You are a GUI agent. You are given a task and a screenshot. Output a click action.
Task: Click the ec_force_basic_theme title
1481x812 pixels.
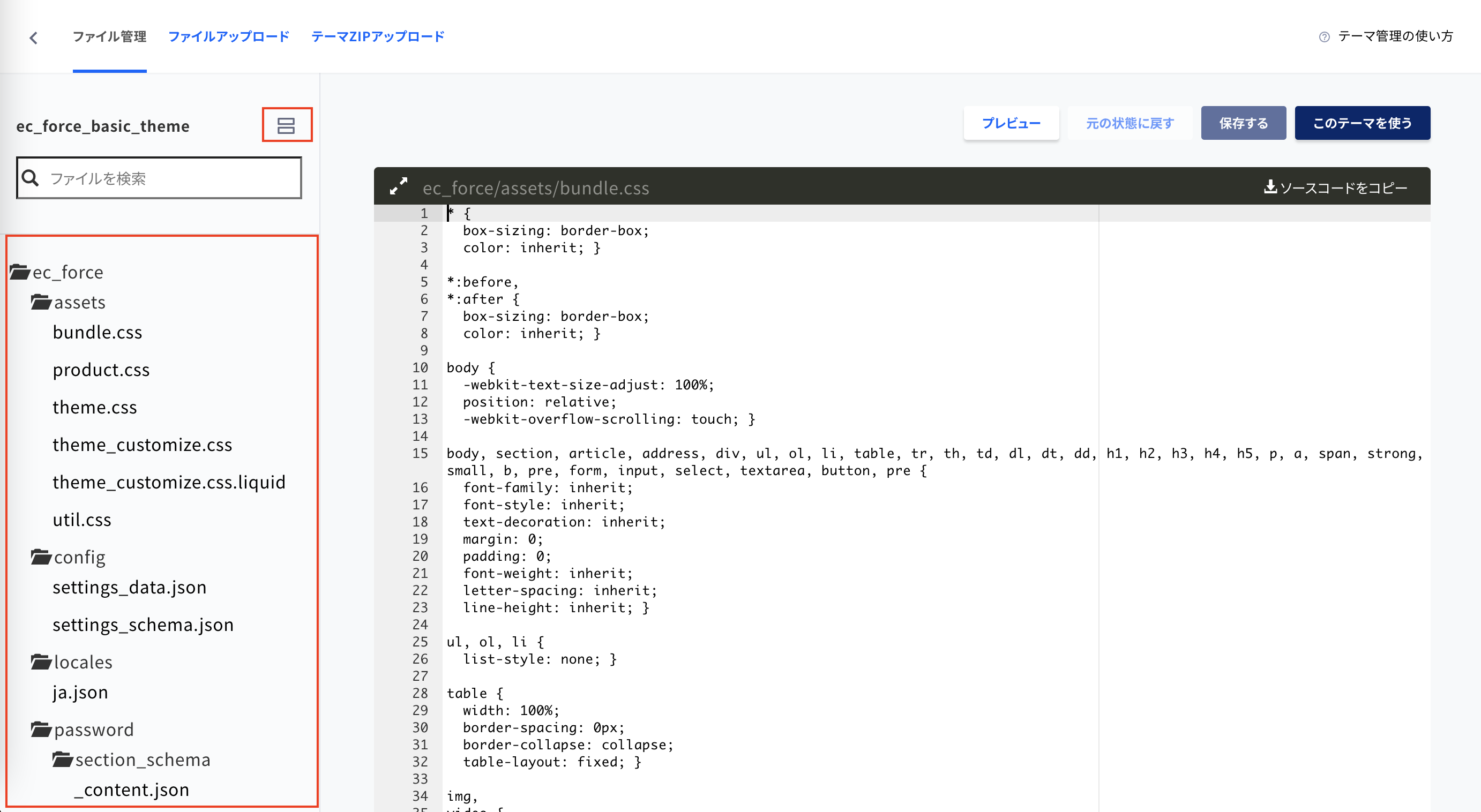[x=103, y=126]
